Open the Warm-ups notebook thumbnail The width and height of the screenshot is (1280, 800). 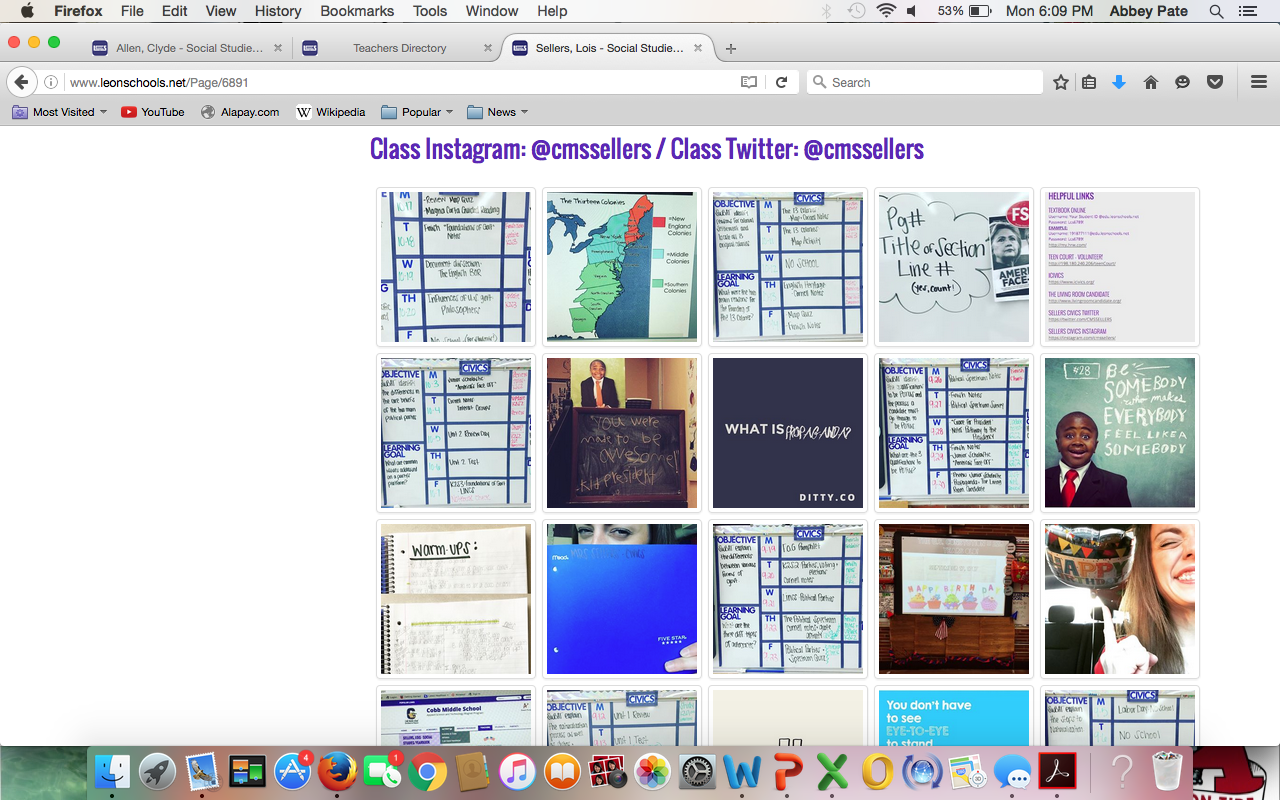pyautogui.click(x=456, y=599)
